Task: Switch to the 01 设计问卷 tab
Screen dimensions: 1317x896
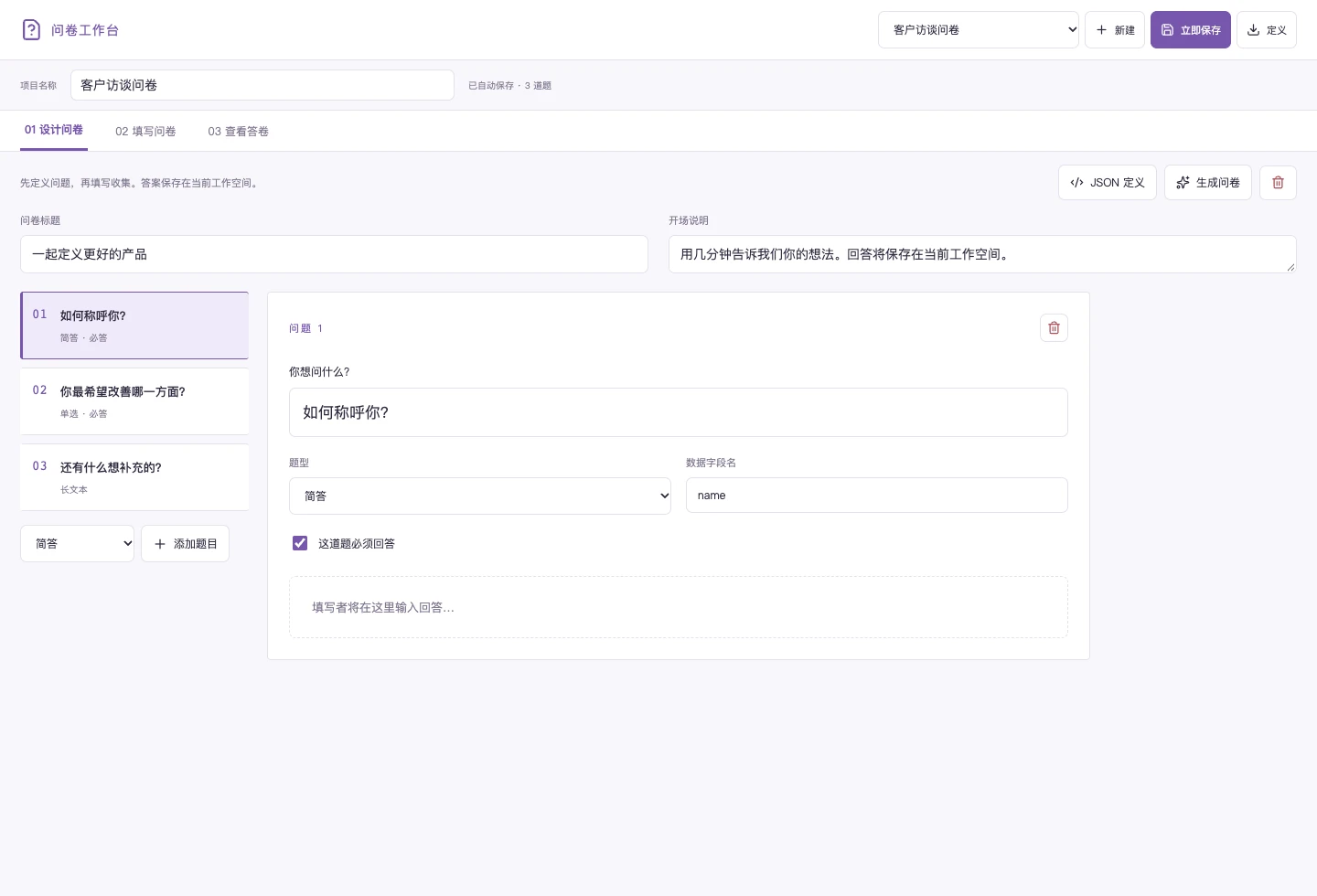Action: (54, 130)
